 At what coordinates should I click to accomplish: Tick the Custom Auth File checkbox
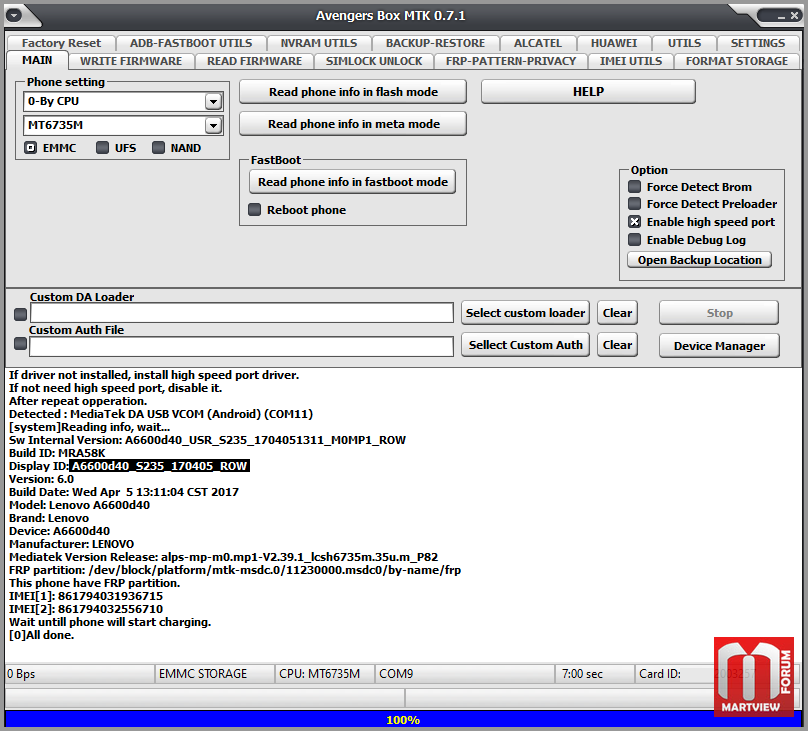pos(20,344)
